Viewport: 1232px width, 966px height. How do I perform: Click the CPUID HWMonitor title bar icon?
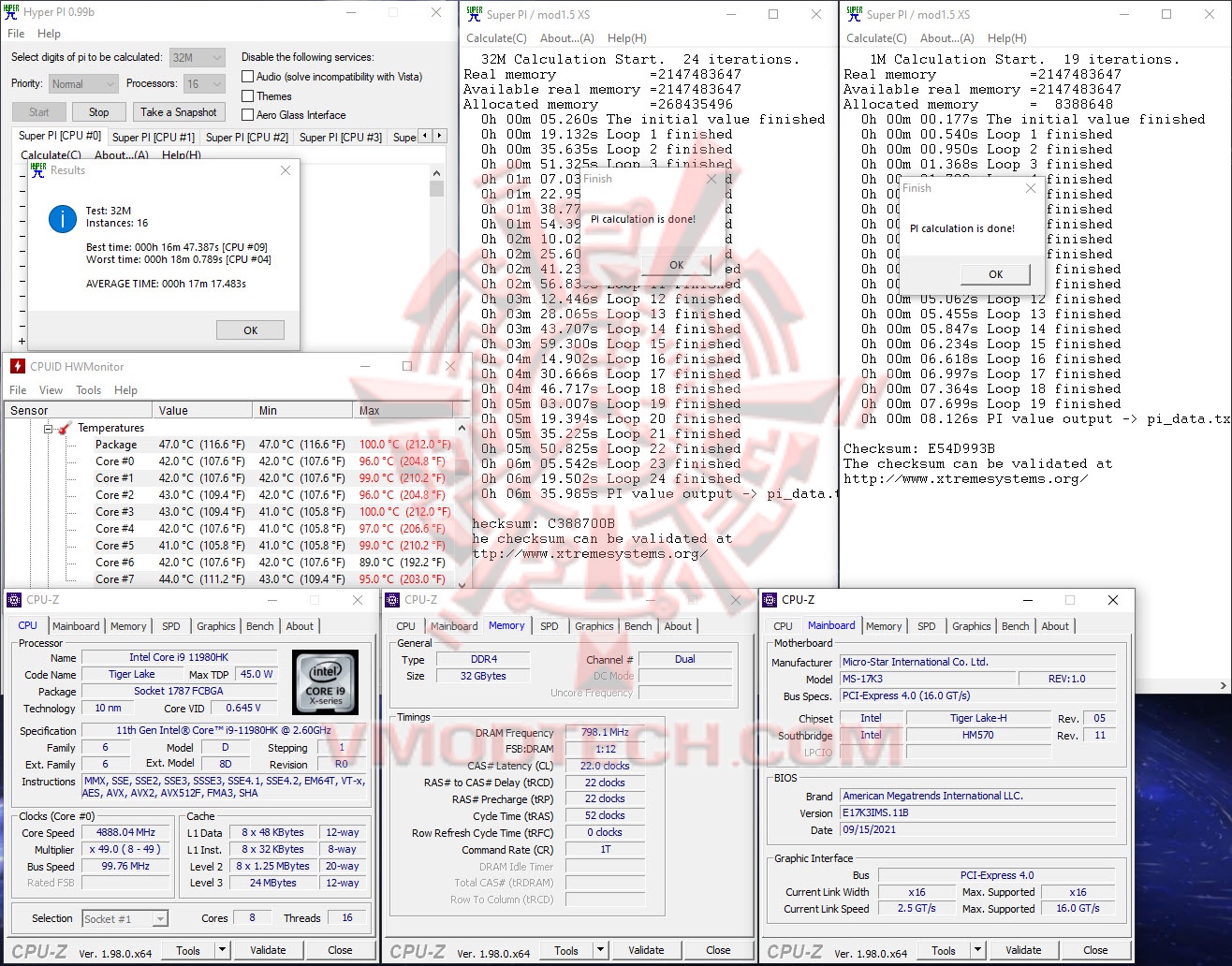pyautogui.click(x=18, y=366)
